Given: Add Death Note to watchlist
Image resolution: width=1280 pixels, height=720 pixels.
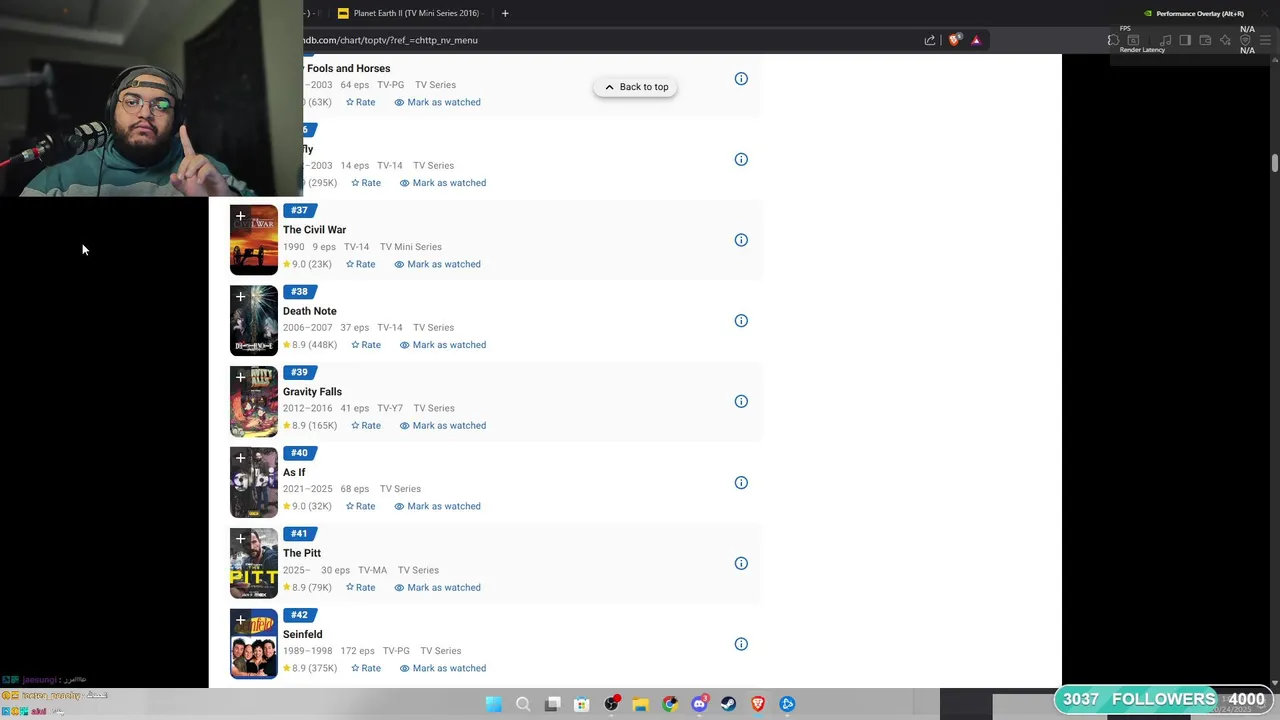Looking at the screenshot, I should point(240,297).
